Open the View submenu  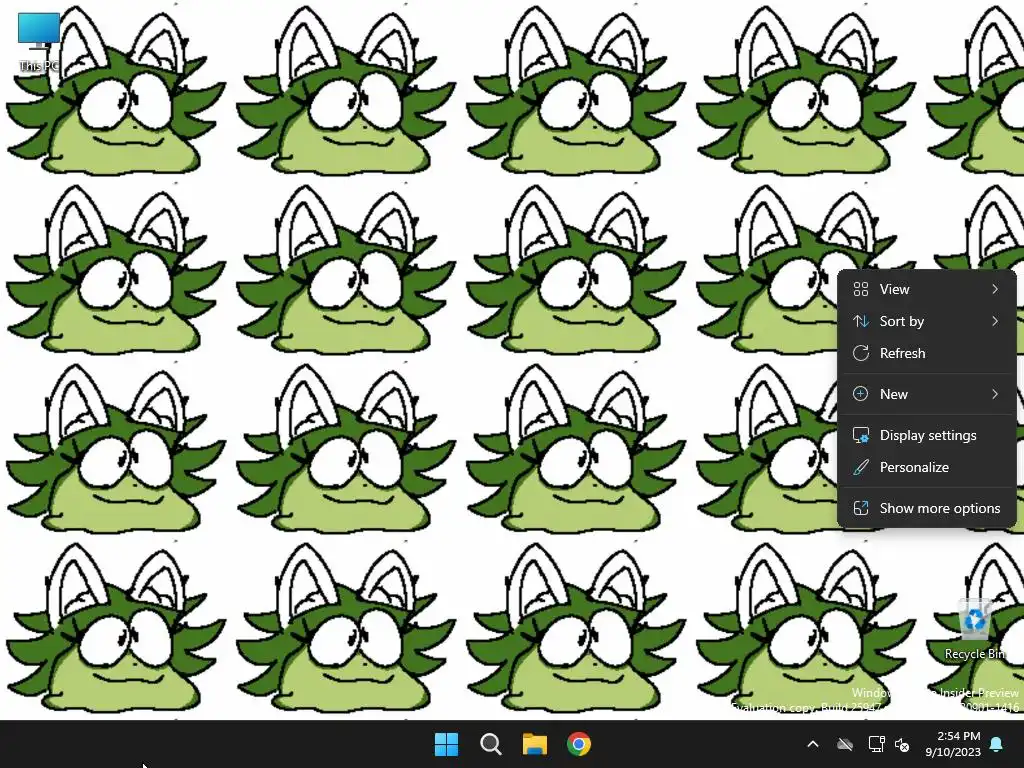click(x=927, y=289)
